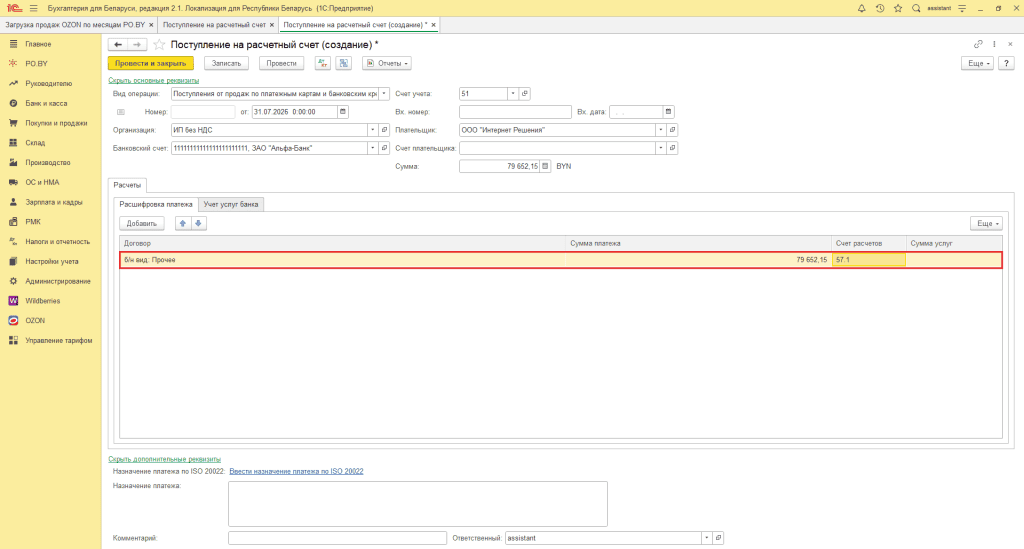
Task: Open the Организация item card
Action: pyautogui.click(x=385, y=130)
